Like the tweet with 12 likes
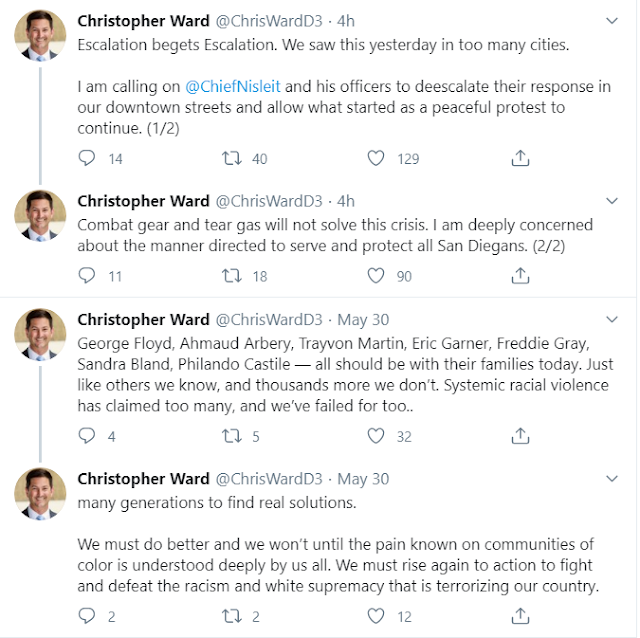This screenshot has height=638, width=640. point(376,616)
